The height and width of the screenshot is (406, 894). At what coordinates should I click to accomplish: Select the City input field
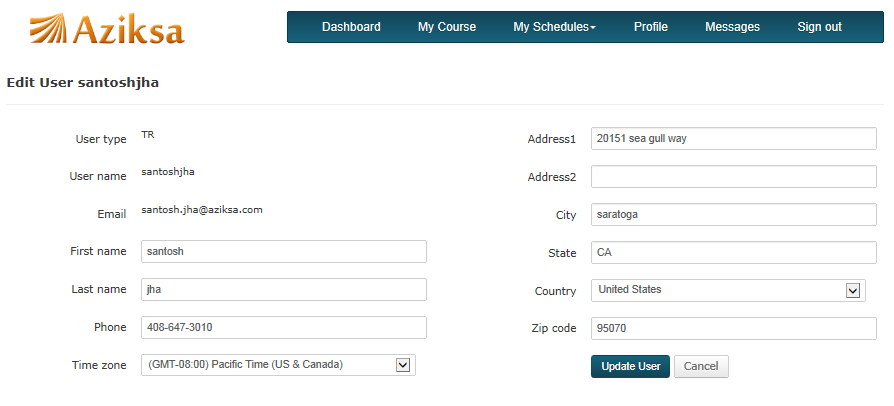[734, 215]
